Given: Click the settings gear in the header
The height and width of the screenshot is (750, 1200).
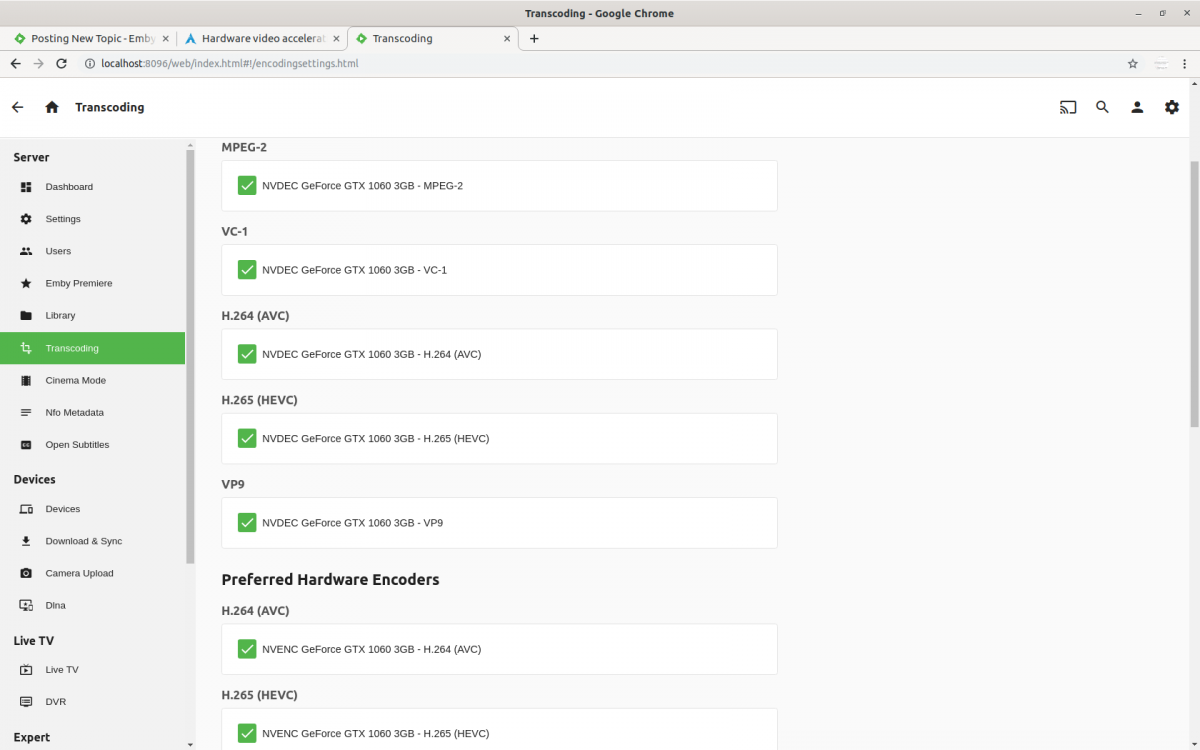Looking at the screenshot, I should click(1171, 107).
